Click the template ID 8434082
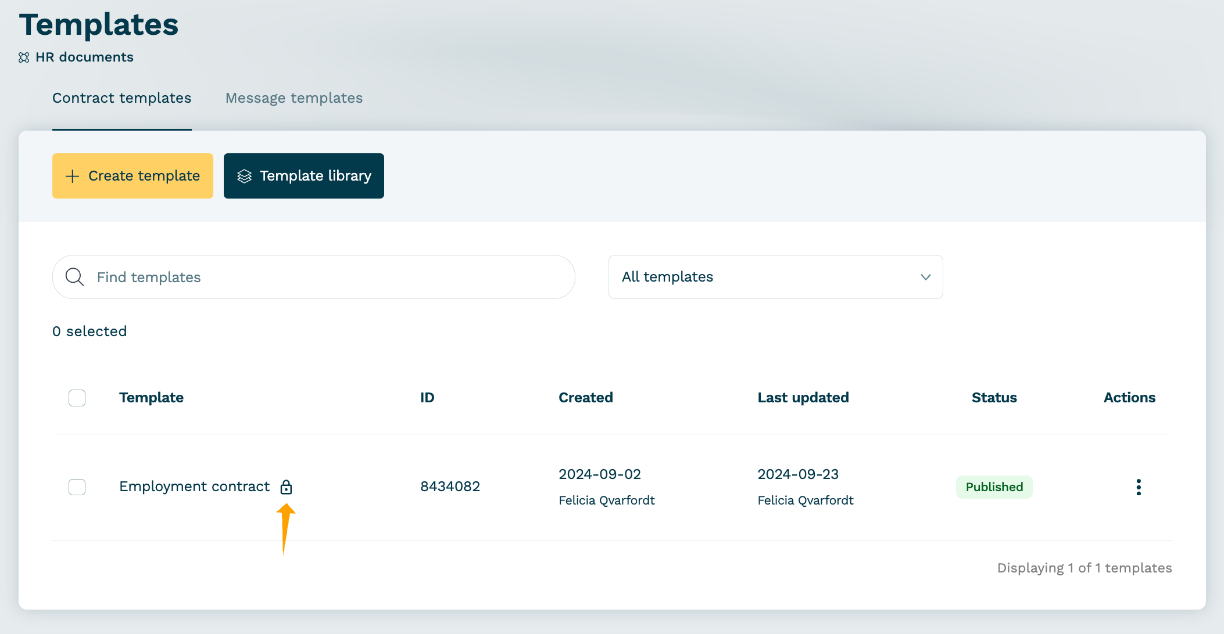This screenshot has width=1224, height=634. click(x=450, y=487)
